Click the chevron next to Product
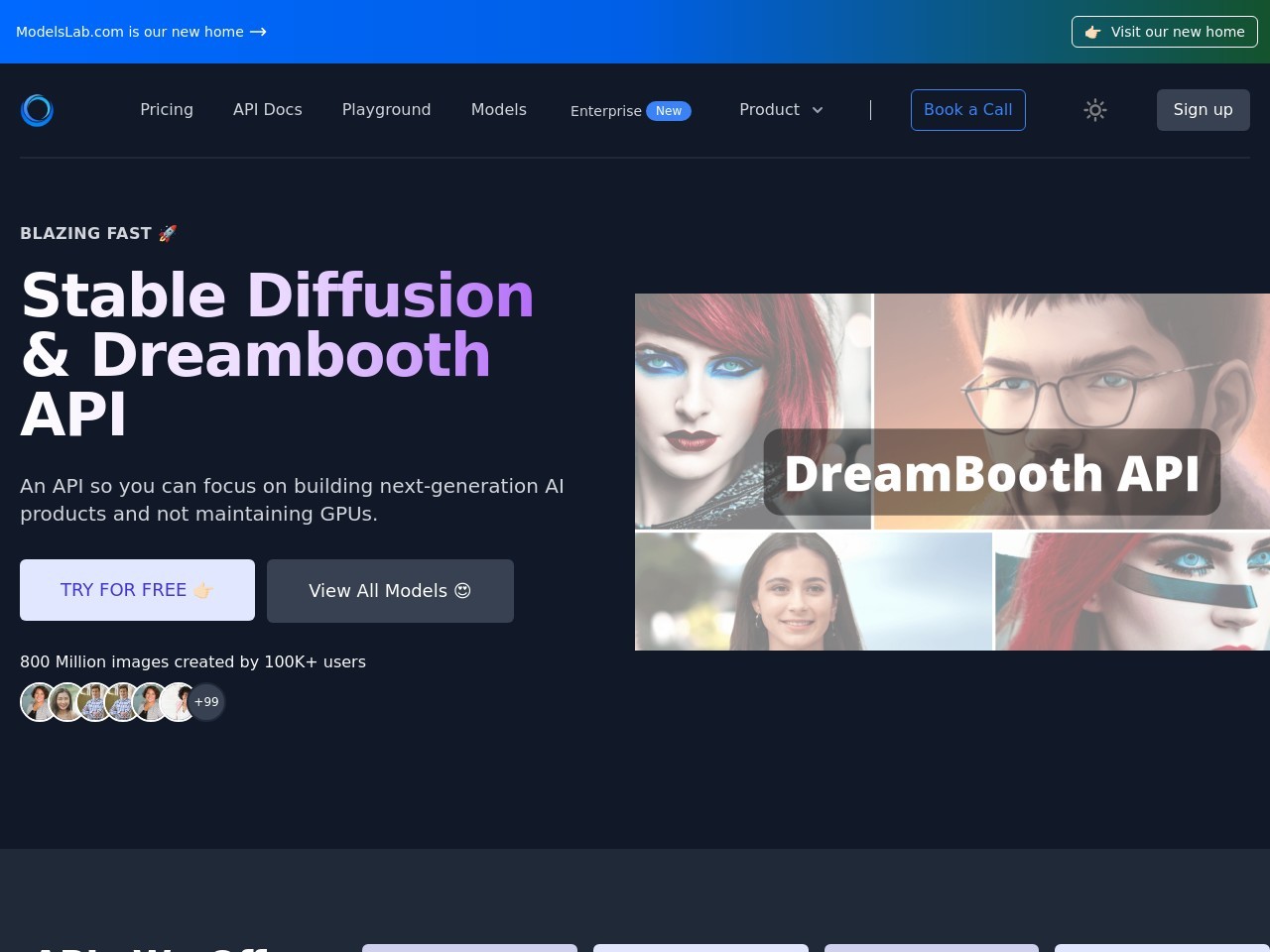Viewport: 1270px width, 952px height. (818, 110)
